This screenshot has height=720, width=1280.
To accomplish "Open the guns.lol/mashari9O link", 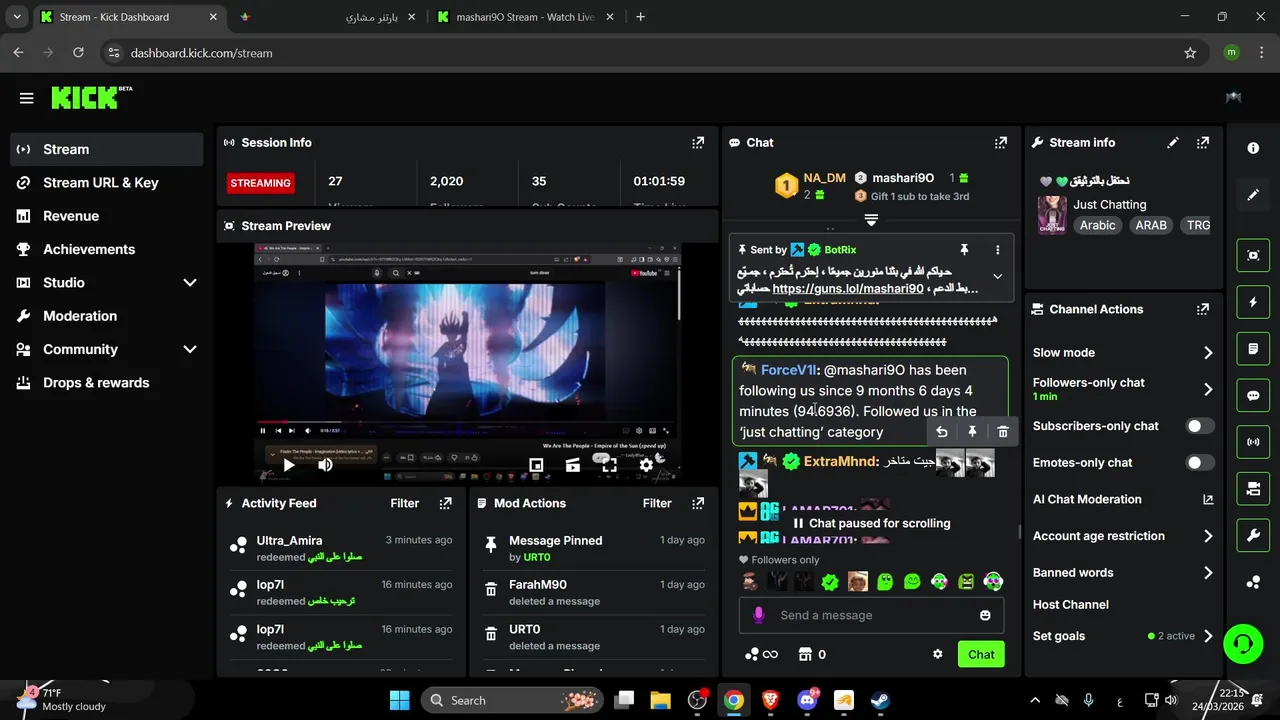I will pos(848,289).
